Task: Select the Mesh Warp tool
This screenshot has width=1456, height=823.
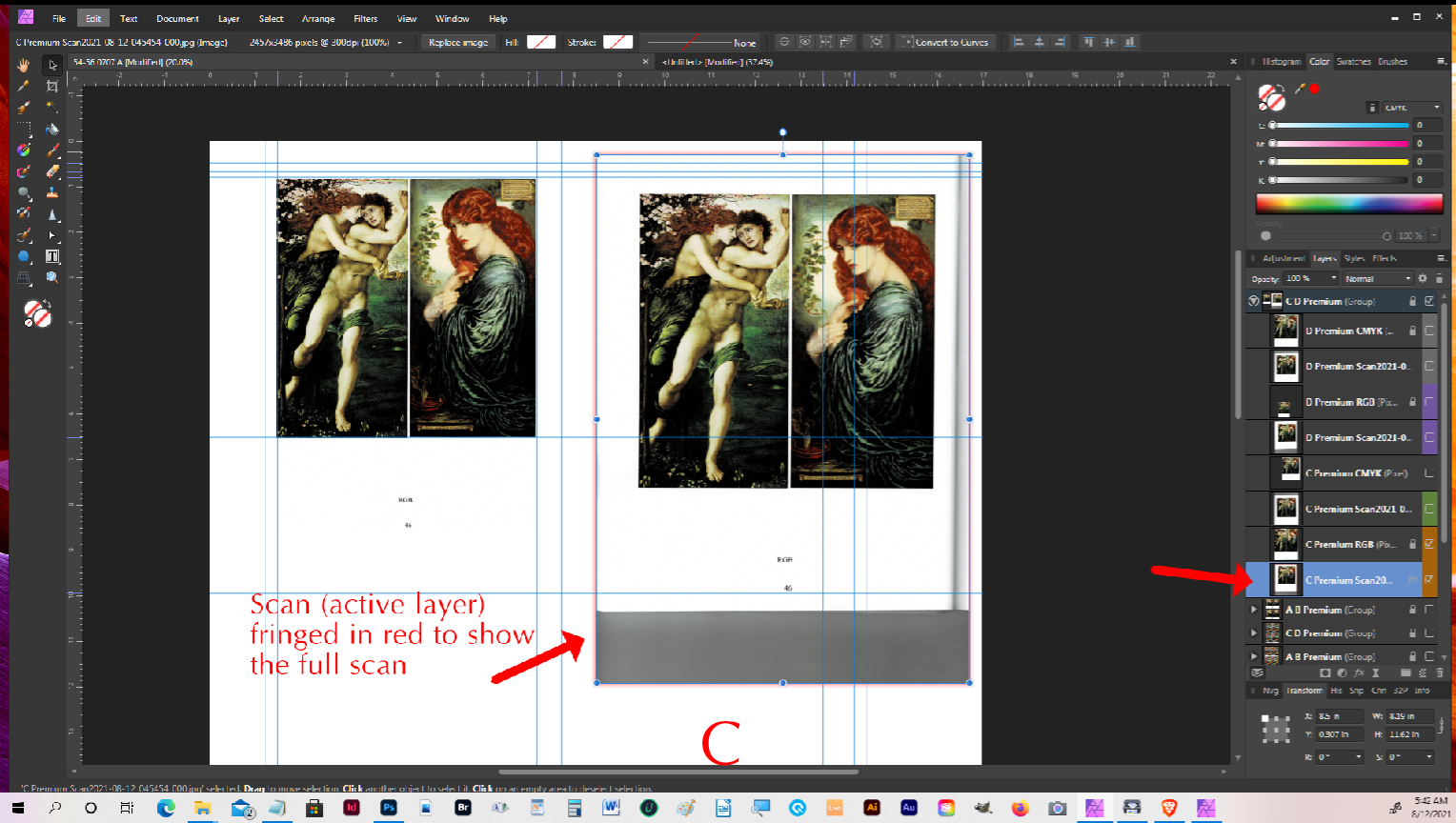Action: click(x=24, y=277)
